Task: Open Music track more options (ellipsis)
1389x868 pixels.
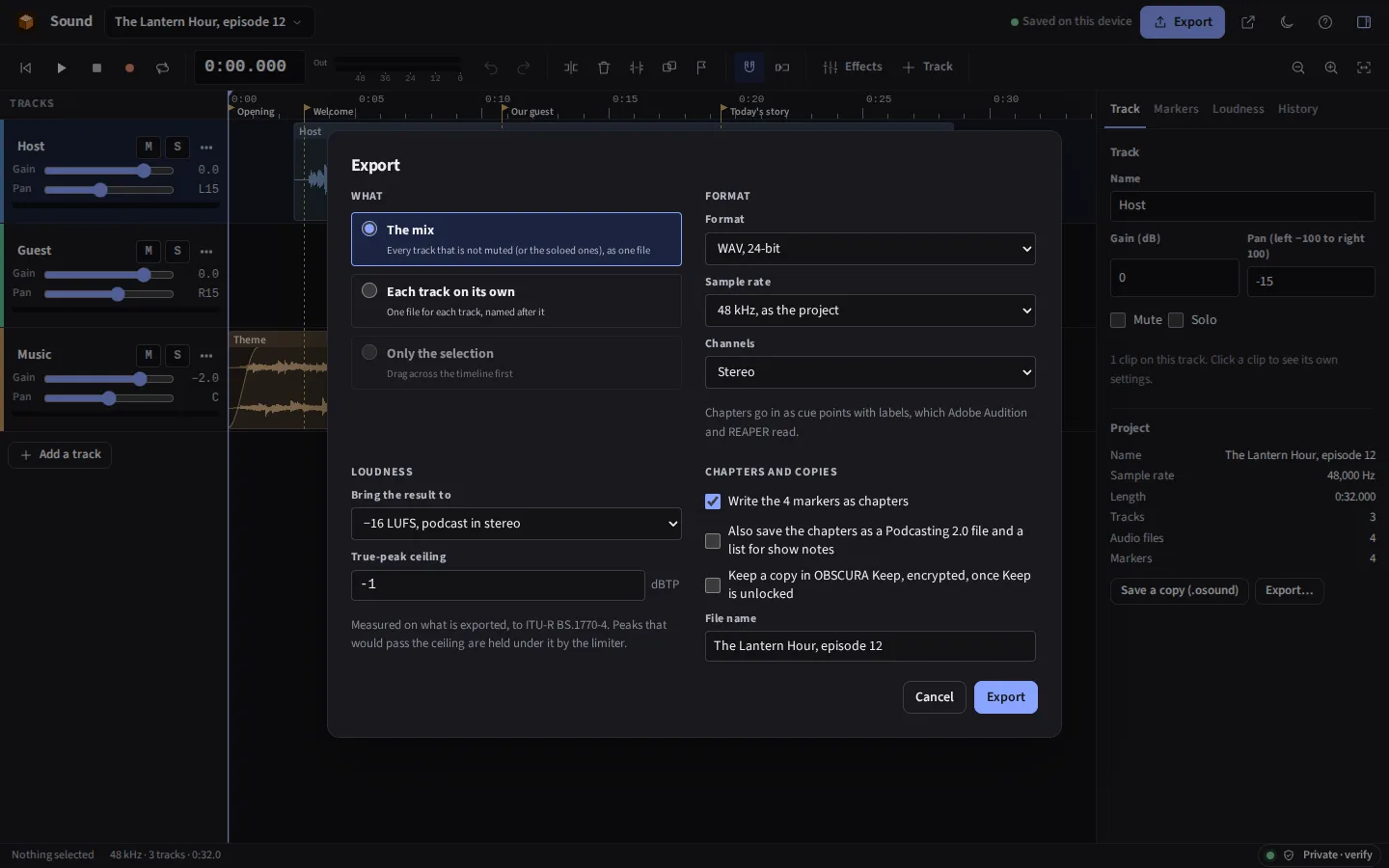Action: pyautogui.click(x=206, y=356)
